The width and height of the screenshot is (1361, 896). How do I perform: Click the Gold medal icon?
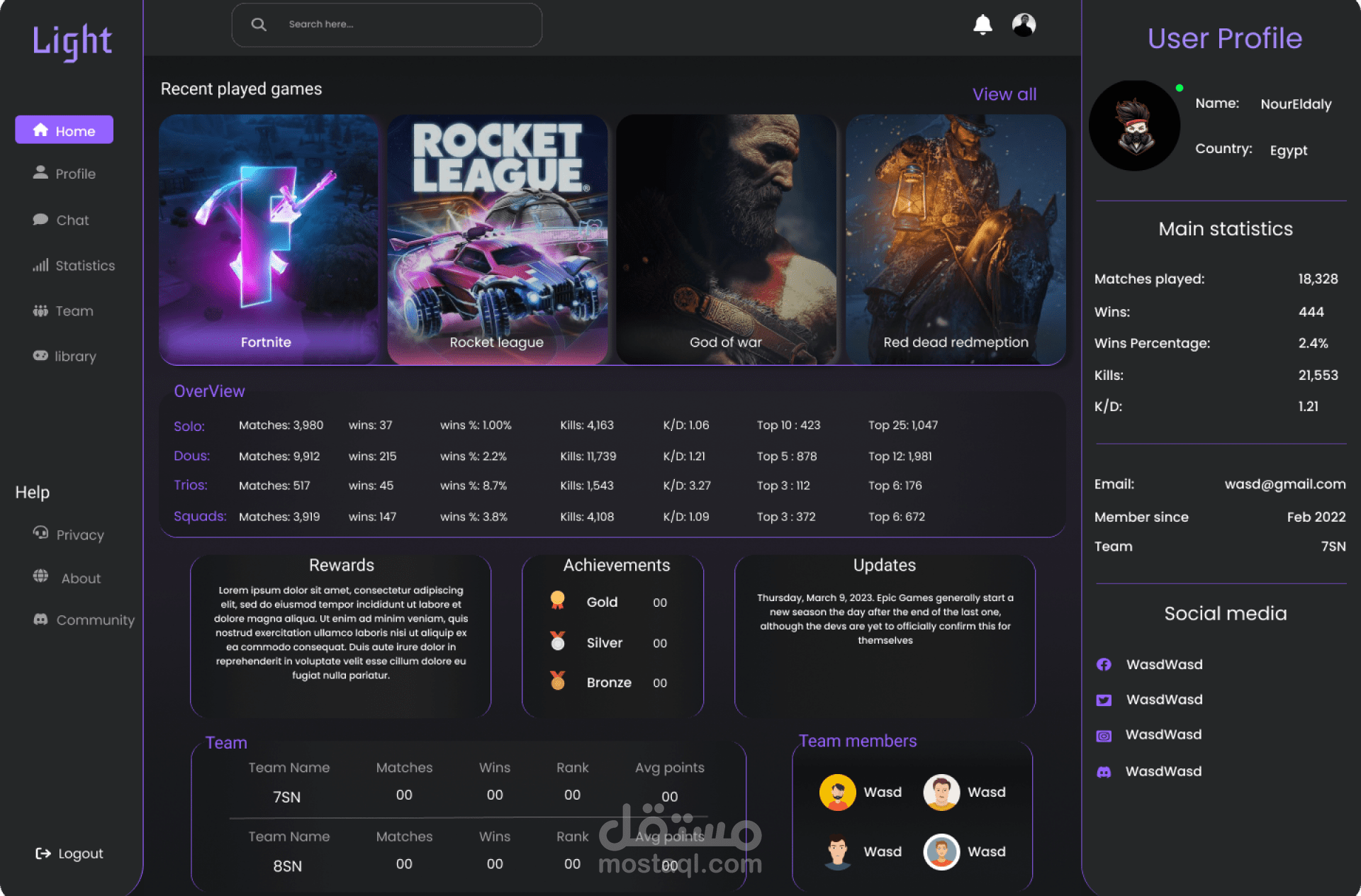click(x=558, y=600)
